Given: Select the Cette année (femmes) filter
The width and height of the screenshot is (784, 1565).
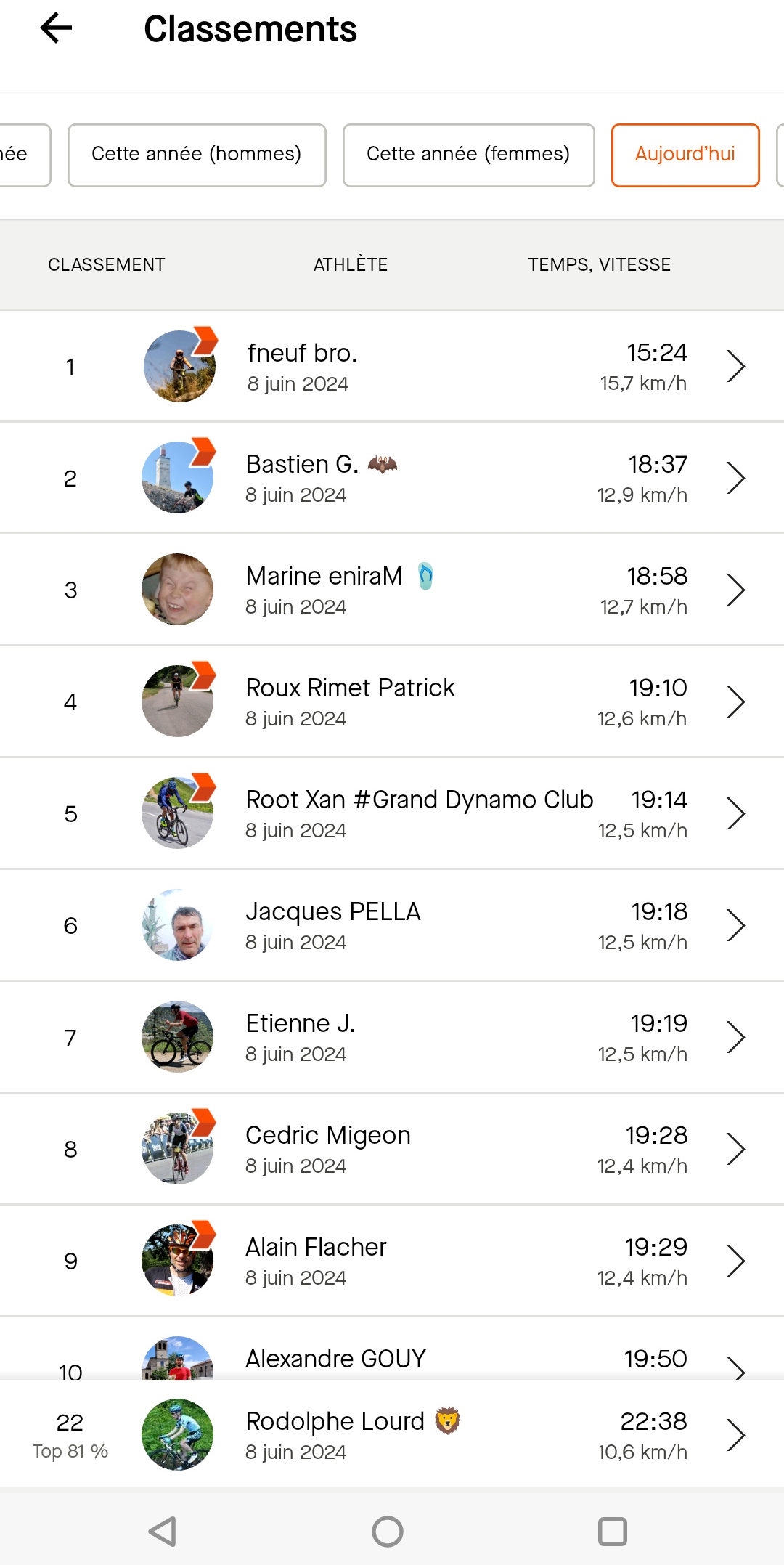Looking at the screenshot, I should point(468,155).
